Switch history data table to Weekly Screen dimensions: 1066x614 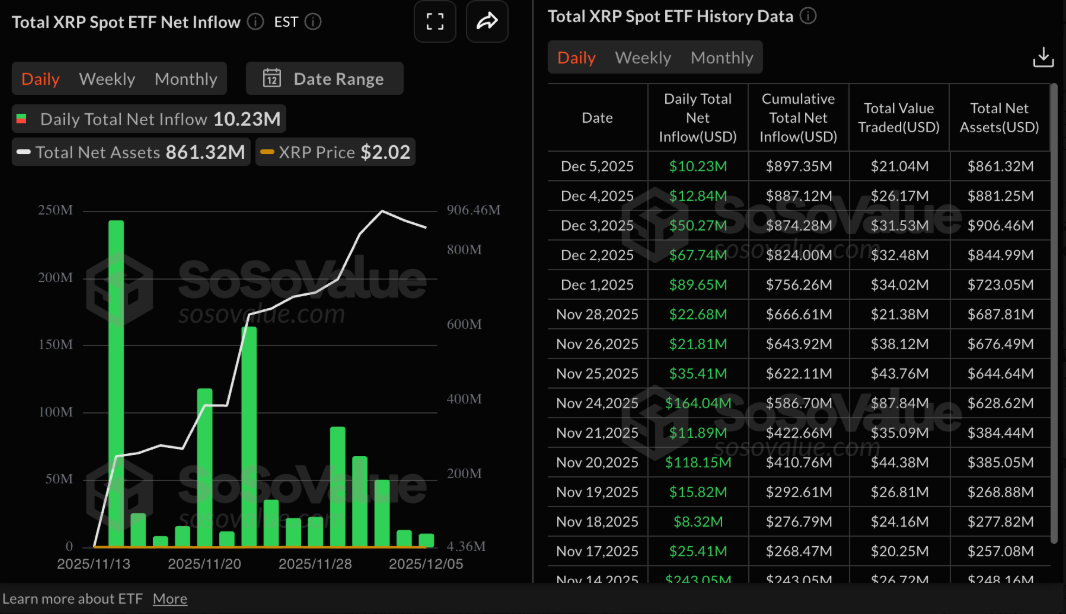coord(643,57)
